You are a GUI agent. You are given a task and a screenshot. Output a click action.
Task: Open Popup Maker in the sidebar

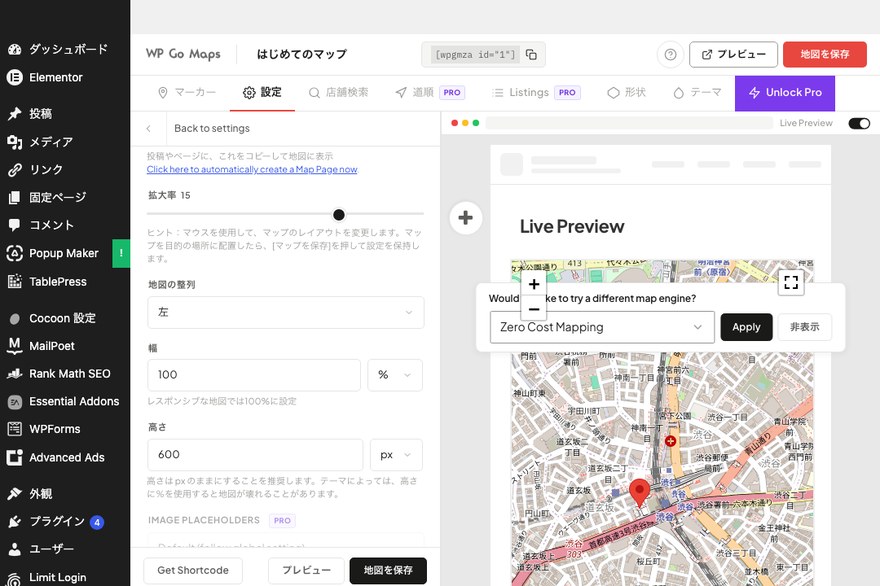pyautogui.click(x=63, y=253)
